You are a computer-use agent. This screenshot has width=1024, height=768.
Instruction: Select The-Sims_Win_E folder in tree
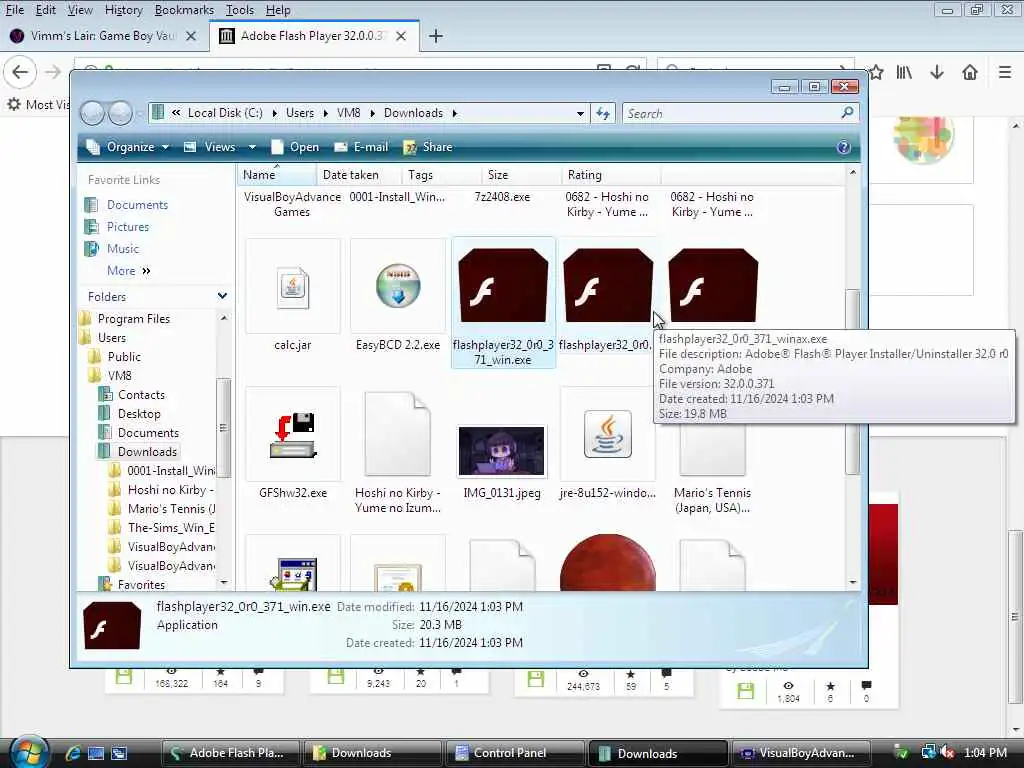pyautogui.click(x=171, y=528)
